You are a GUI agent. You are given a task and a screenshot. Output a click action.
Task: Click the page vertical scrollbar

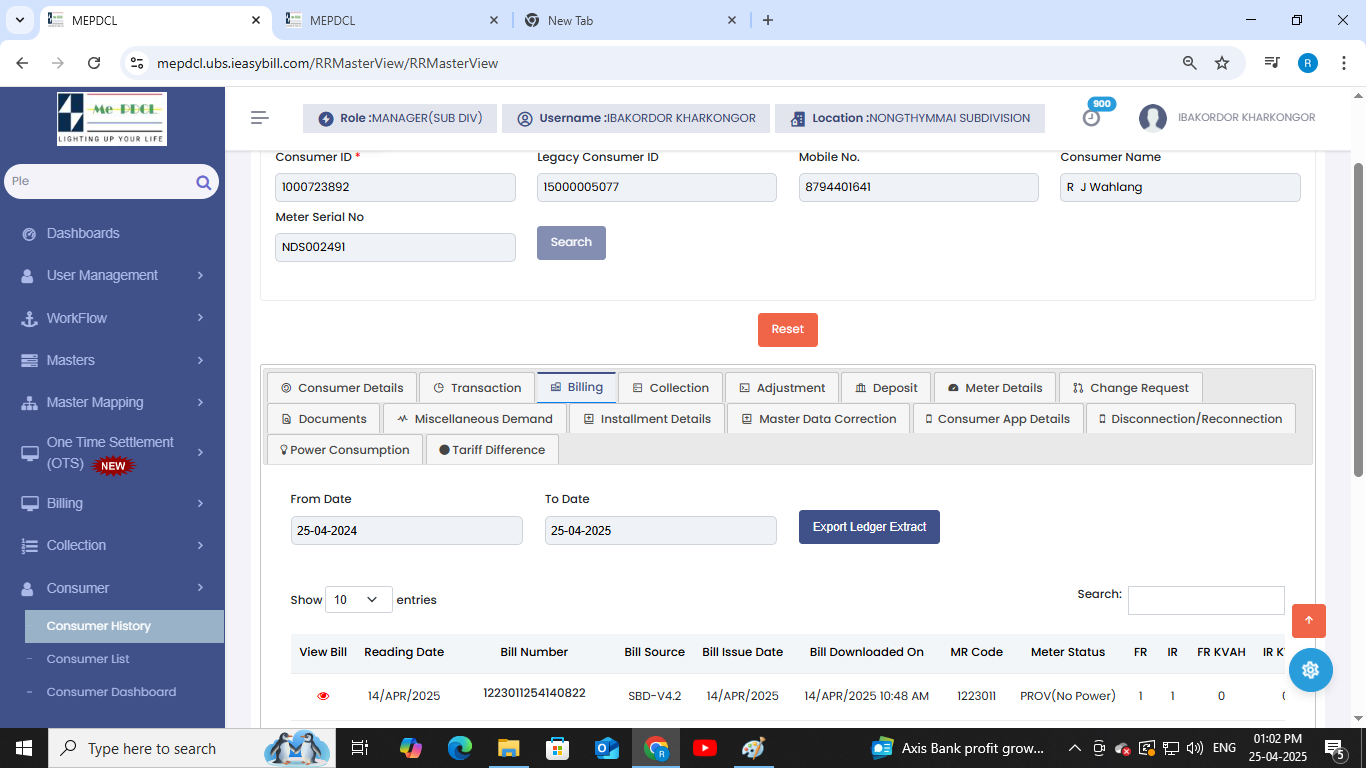1358,320
